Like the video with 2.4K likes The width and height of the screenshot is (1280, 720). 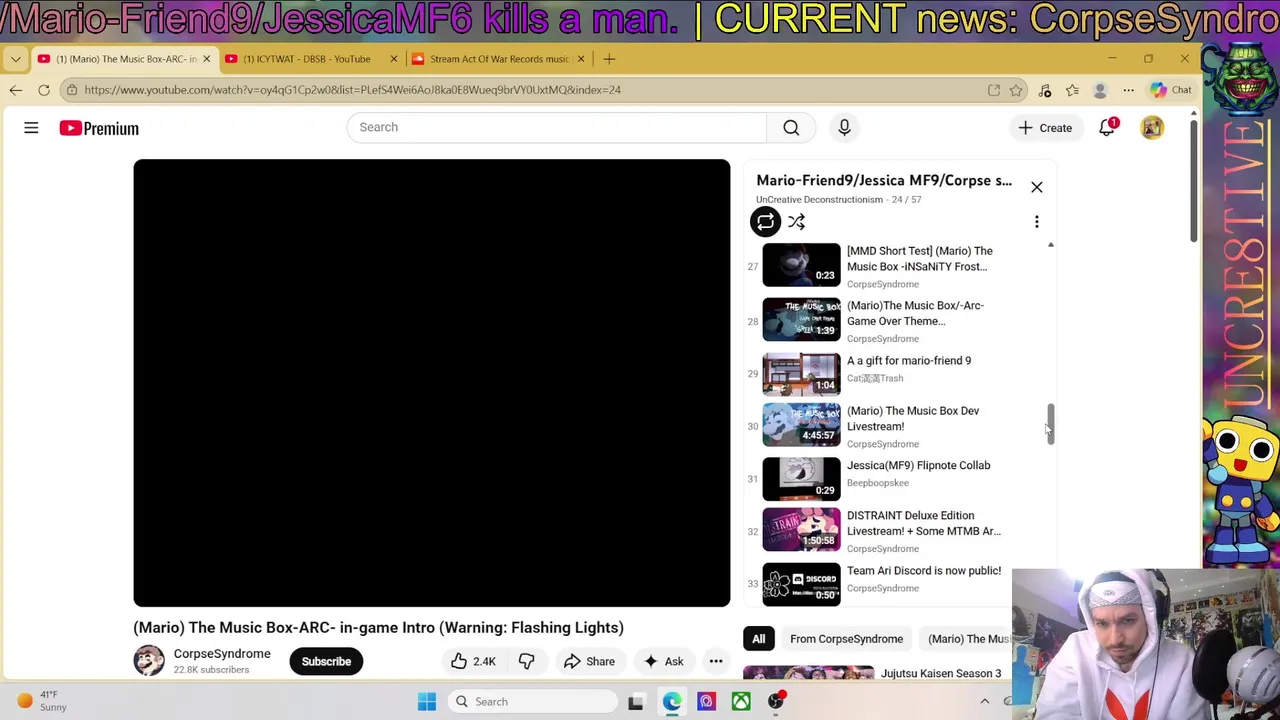click(x=472, y=661)
